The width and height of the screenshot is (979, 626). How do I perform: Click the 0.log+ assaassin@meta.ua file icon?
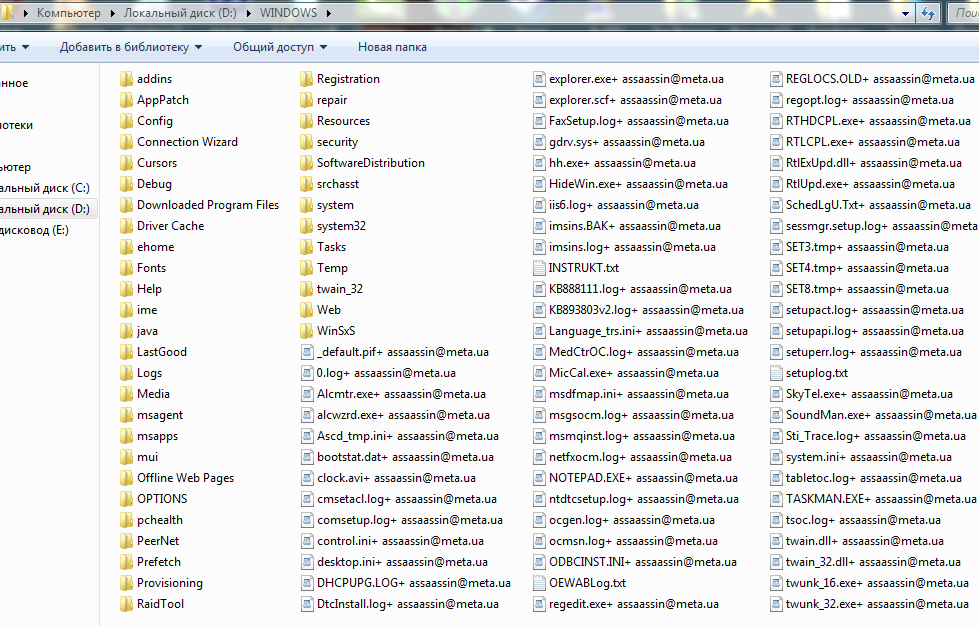point(307,373)
